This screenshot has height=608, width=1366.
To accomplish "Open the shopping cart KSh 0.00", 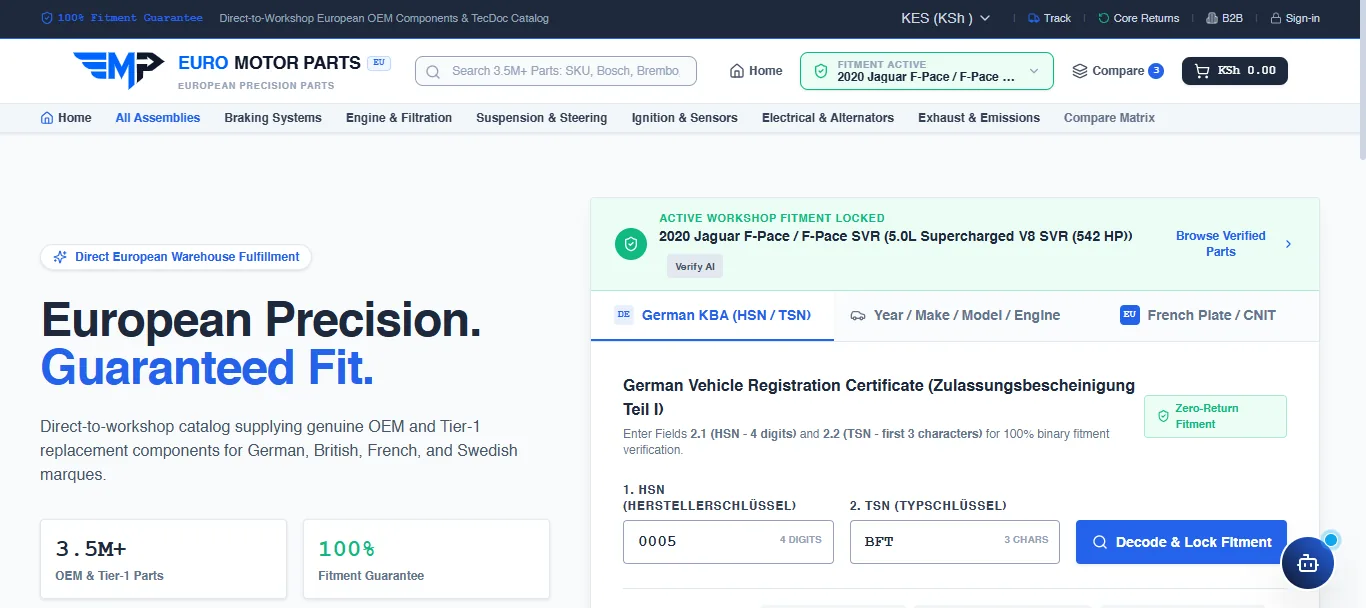I will 1234,71.
